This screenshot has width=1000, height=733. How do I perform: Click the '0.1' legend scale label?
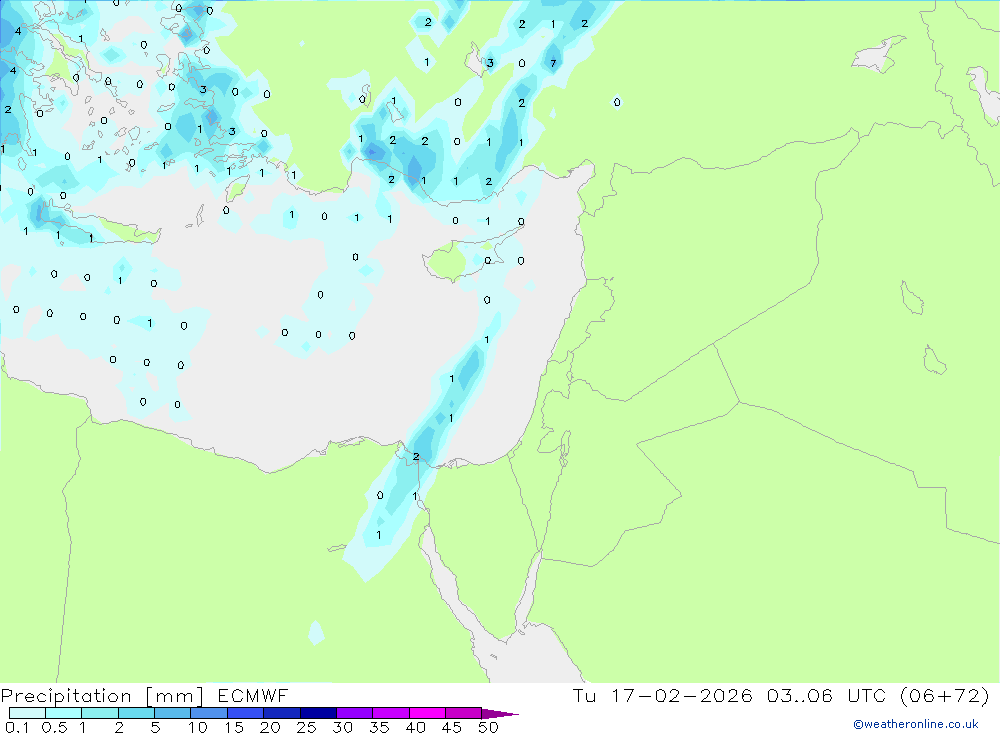pos(16,727)
